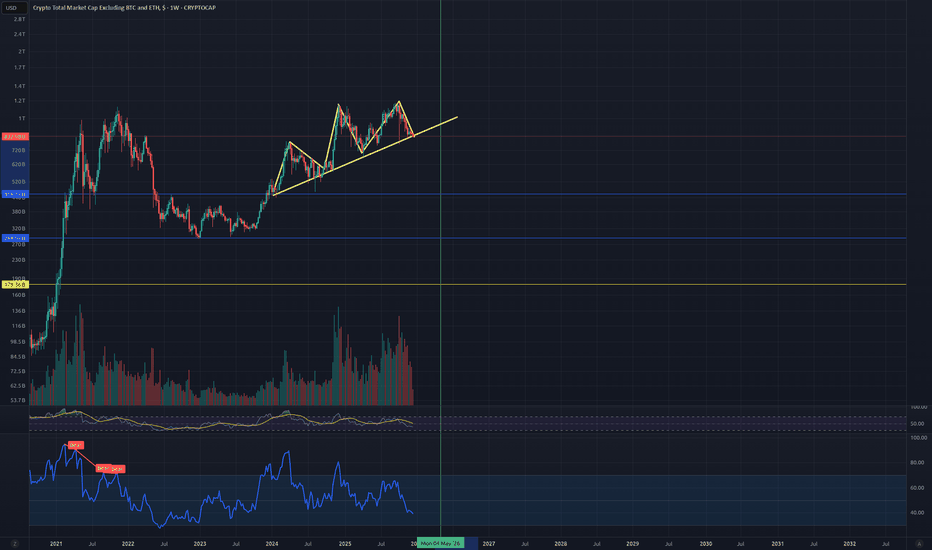
Task: Click the 136B price axis label
Action: [19, 311]
